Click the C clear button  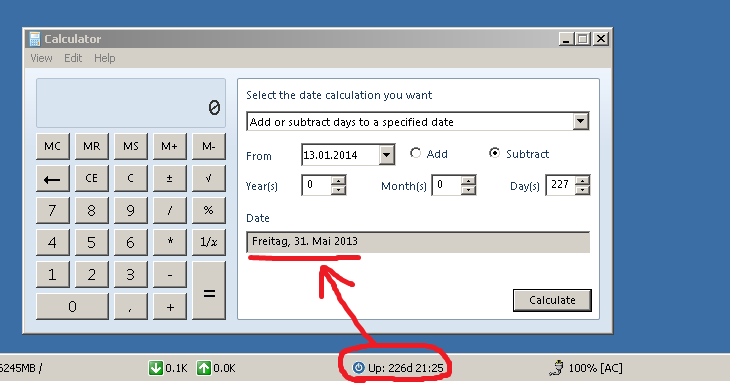click(x=131, y=179)
